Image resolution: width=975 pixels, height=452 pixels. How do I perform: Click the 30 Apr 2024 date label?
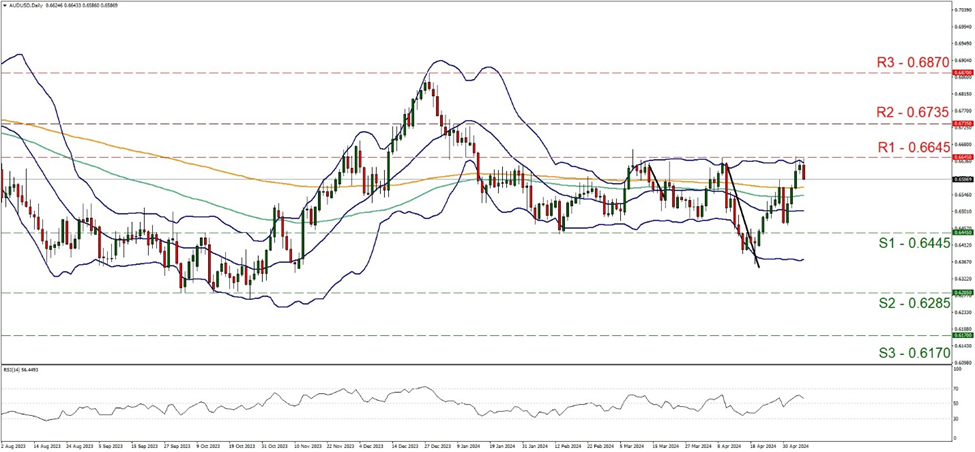click(795, 447)
